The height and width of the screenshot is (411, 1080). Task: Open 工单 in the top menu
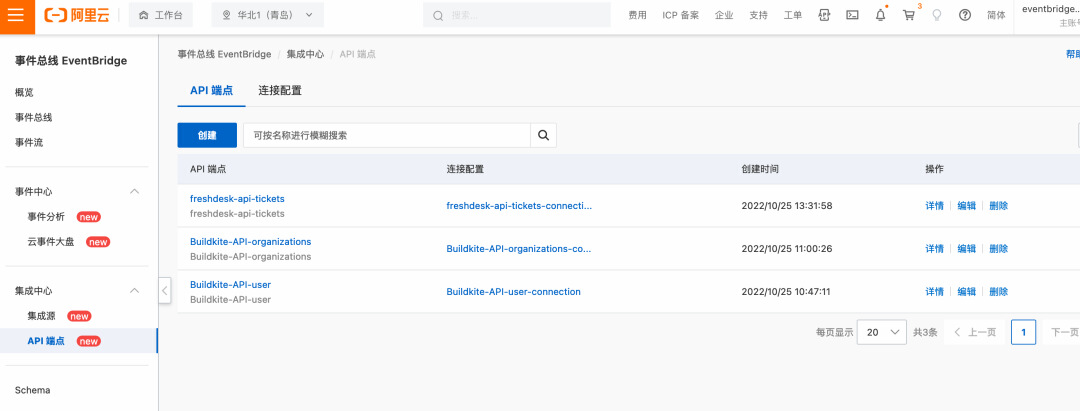pos(793,15)
